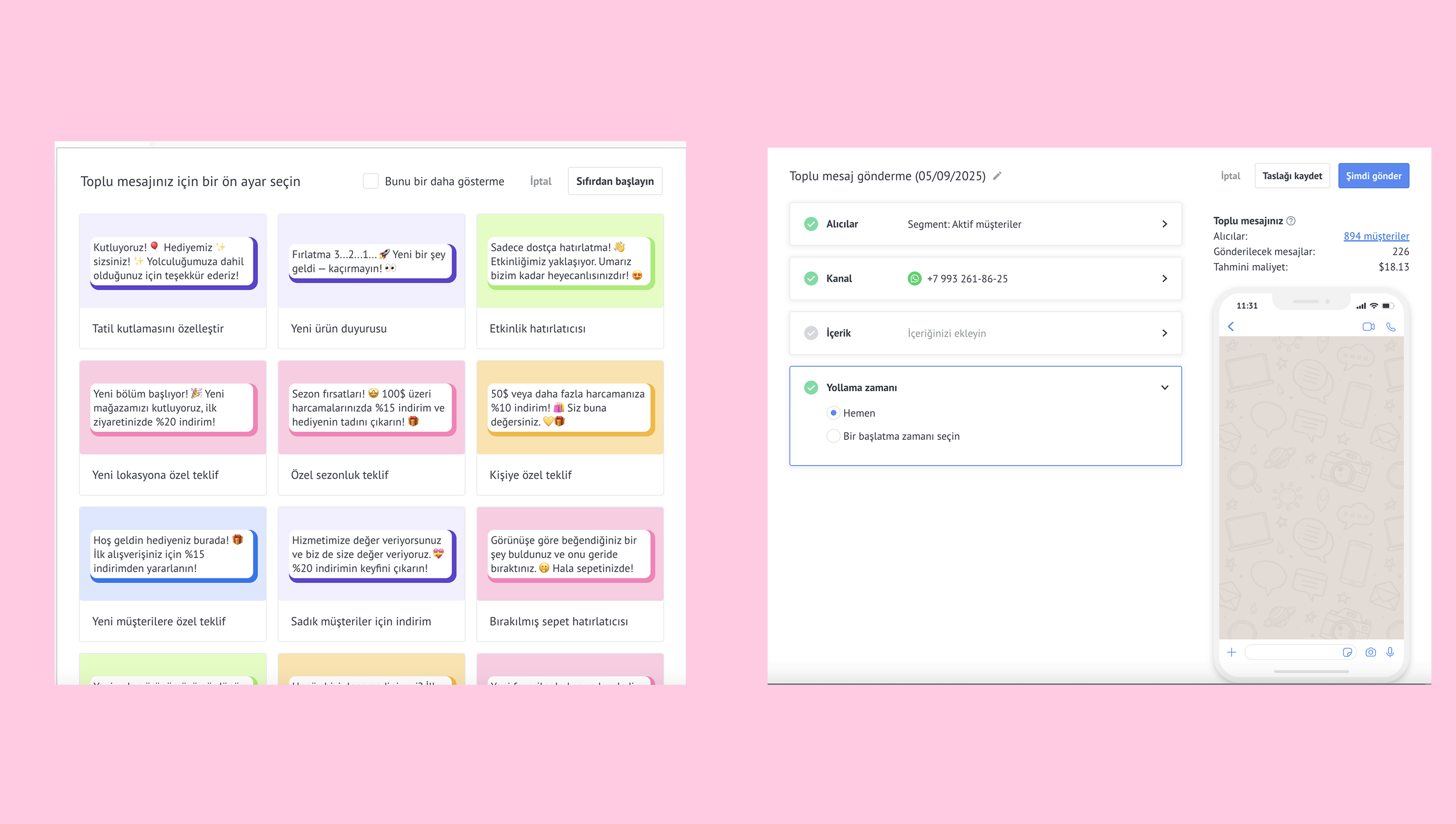Check the 'Bunu bir daha gösterme' checkbox

tap(371, 181)
